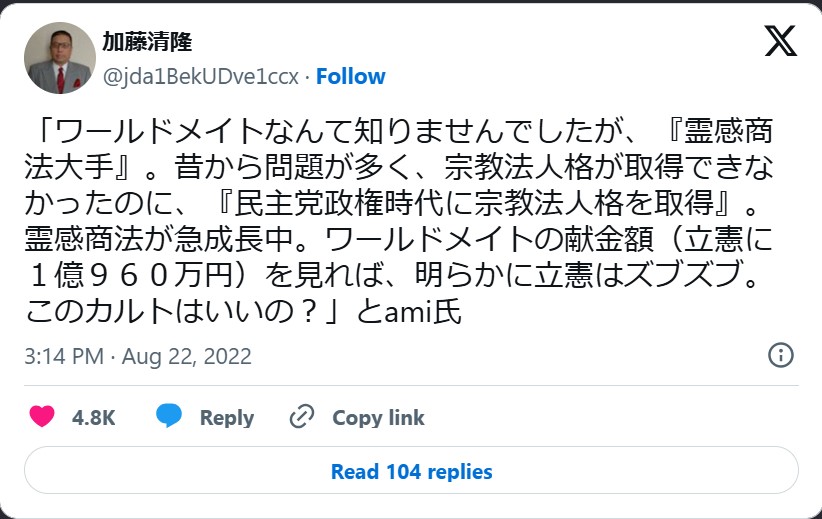Click the X logo icon

point(780,41)
